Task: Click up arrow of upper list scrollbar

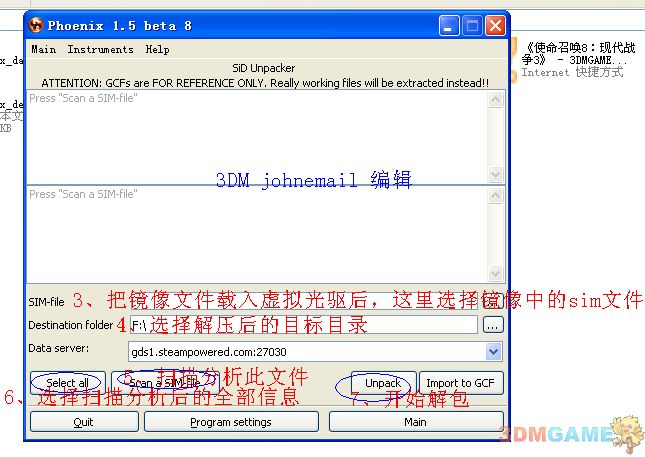Action: (x=495, y=100)
